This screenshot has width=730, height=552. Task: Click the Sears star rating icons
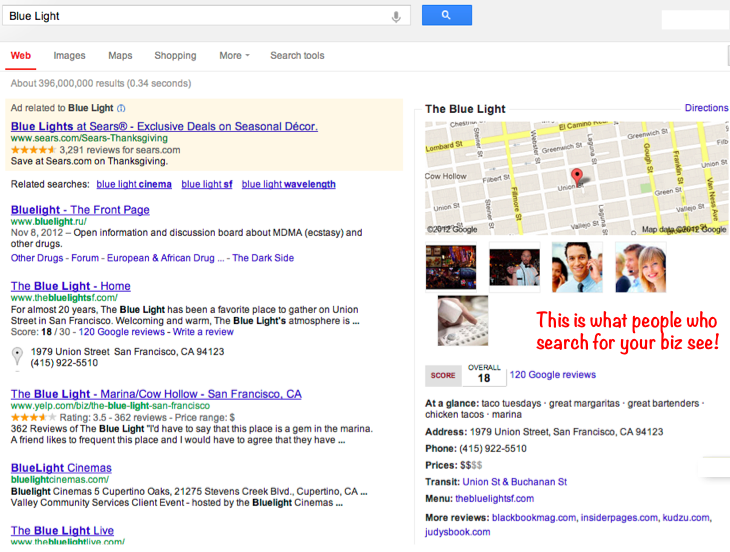33,150
